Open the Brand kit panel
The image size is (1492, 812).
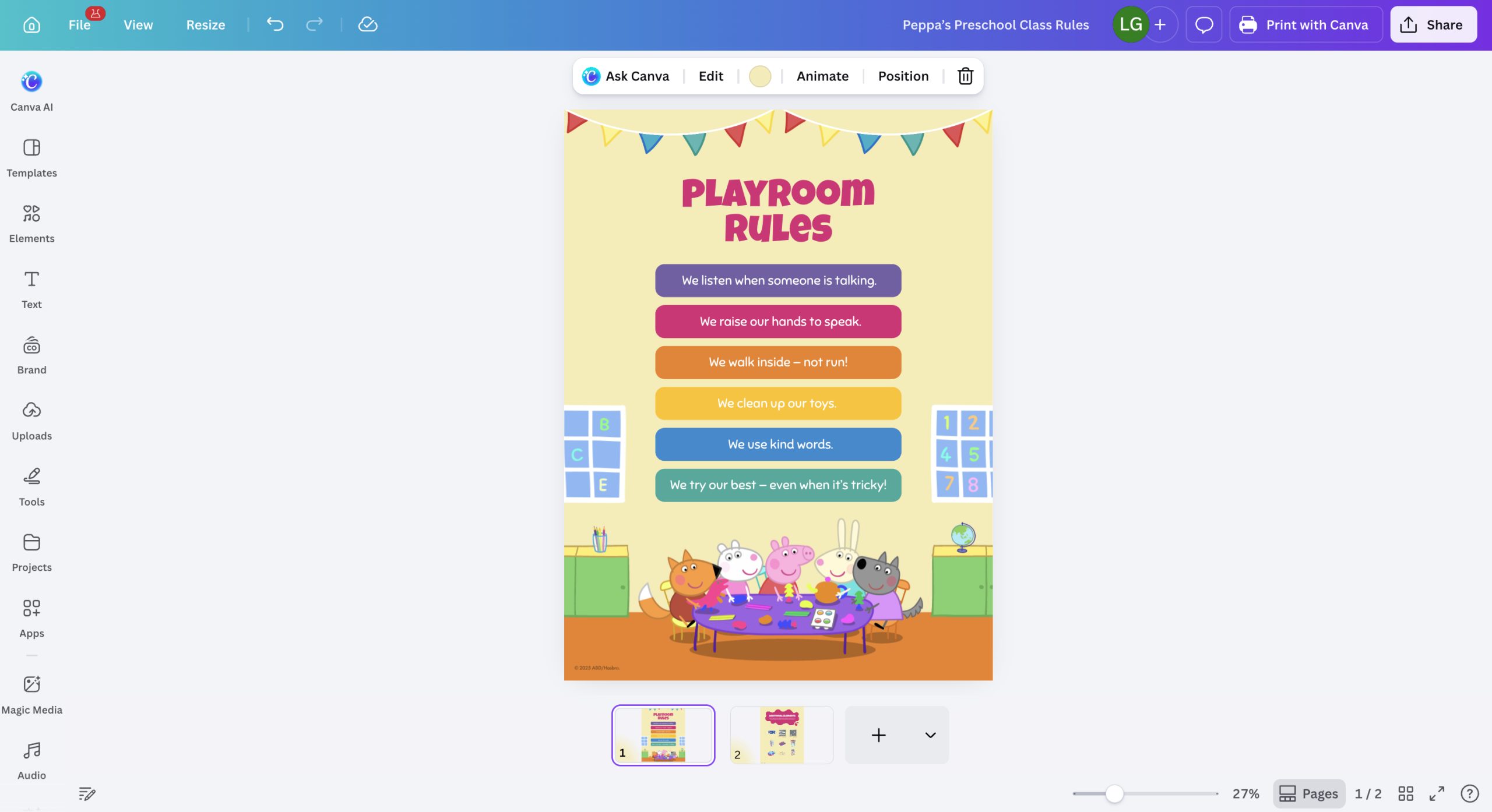point(31,355)
